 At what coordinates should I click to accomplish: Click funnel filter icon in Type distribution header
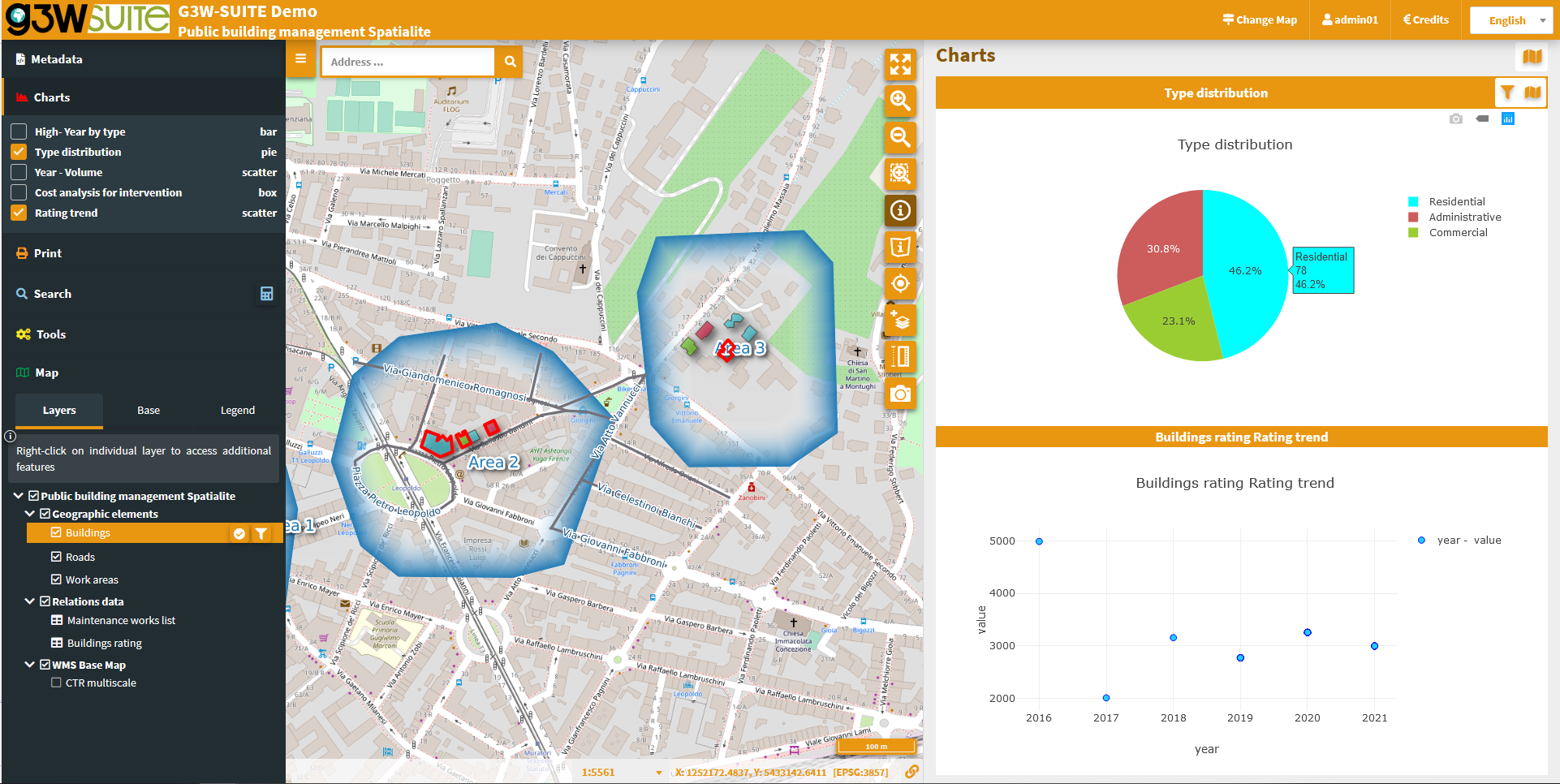[x=1507, y=93]
